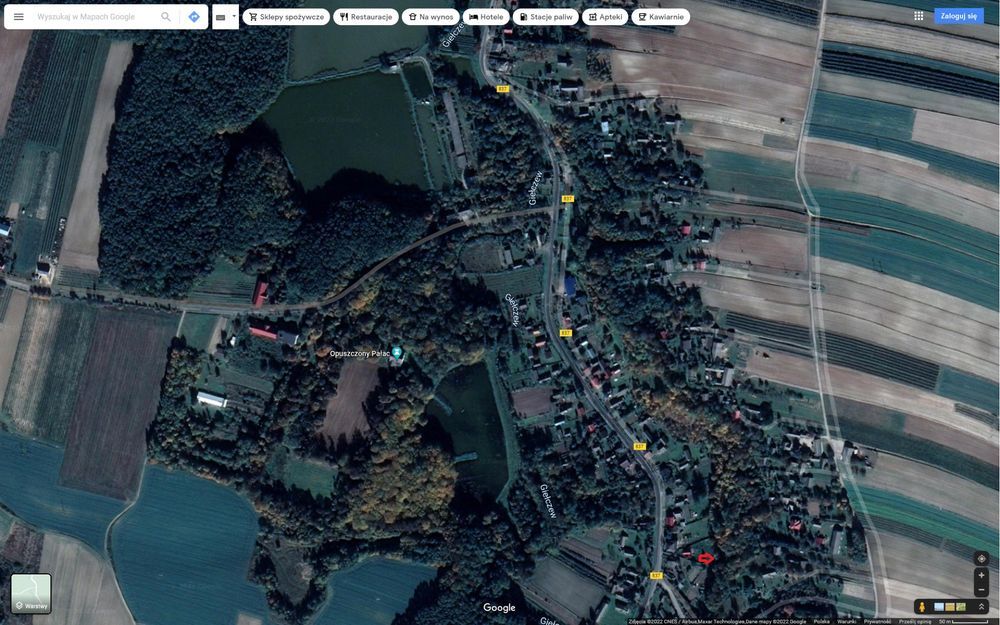Open the 'Warstwy' layers thumbnail
This screenshot has width=1000, height=625.
[x=31, y=593]
